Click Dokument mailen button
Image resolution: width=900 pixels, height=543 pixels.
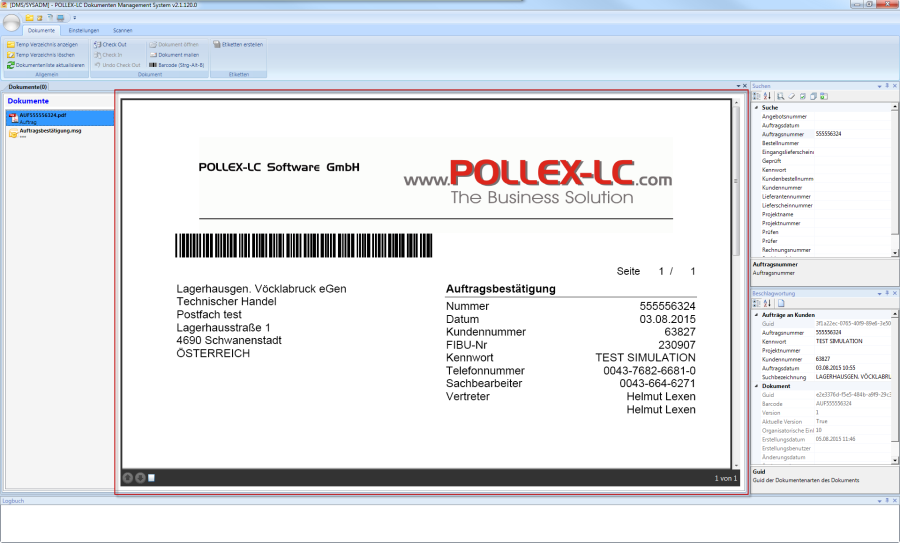[176, 55]
